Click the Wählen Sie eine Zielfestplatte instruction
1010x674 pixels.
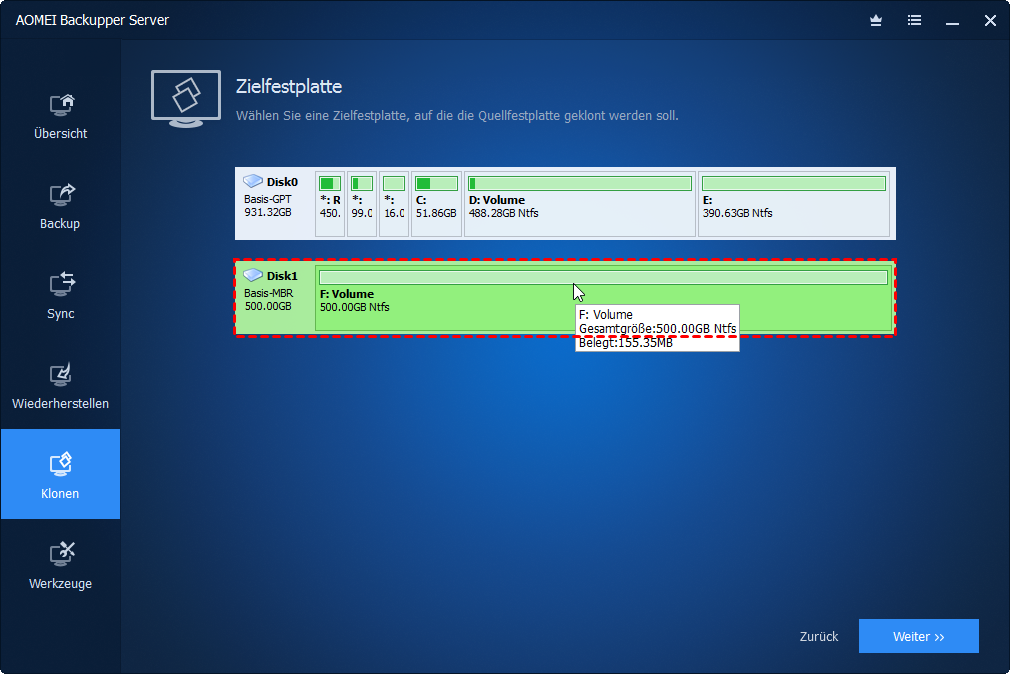[457, 116]
